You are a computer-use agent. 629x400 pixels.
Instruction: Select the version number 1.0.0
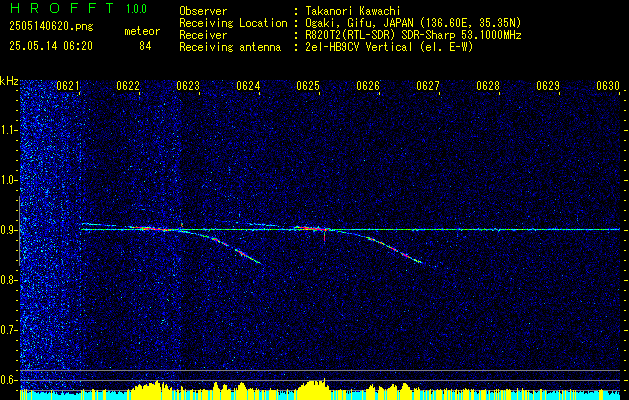[x=136, y=9]
